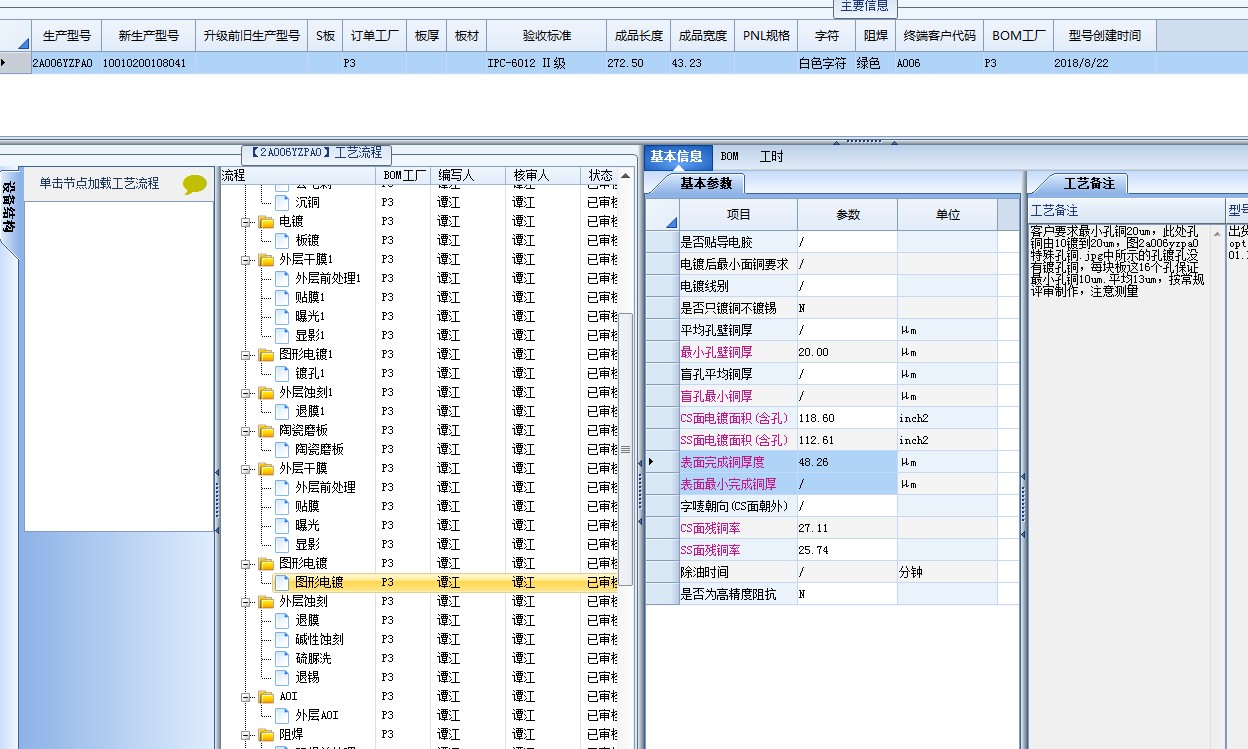The height and width of the screenshot is (749, 1248).
Task: Collapse the 电镀 tree node
Action: [246, 221]
